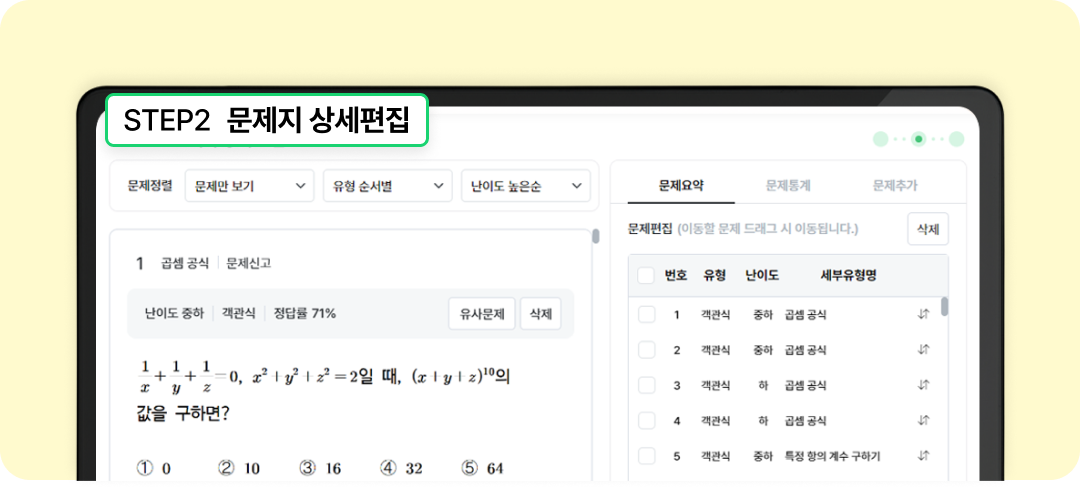Check the checkbox for problem row 1

tap(646, 315)
